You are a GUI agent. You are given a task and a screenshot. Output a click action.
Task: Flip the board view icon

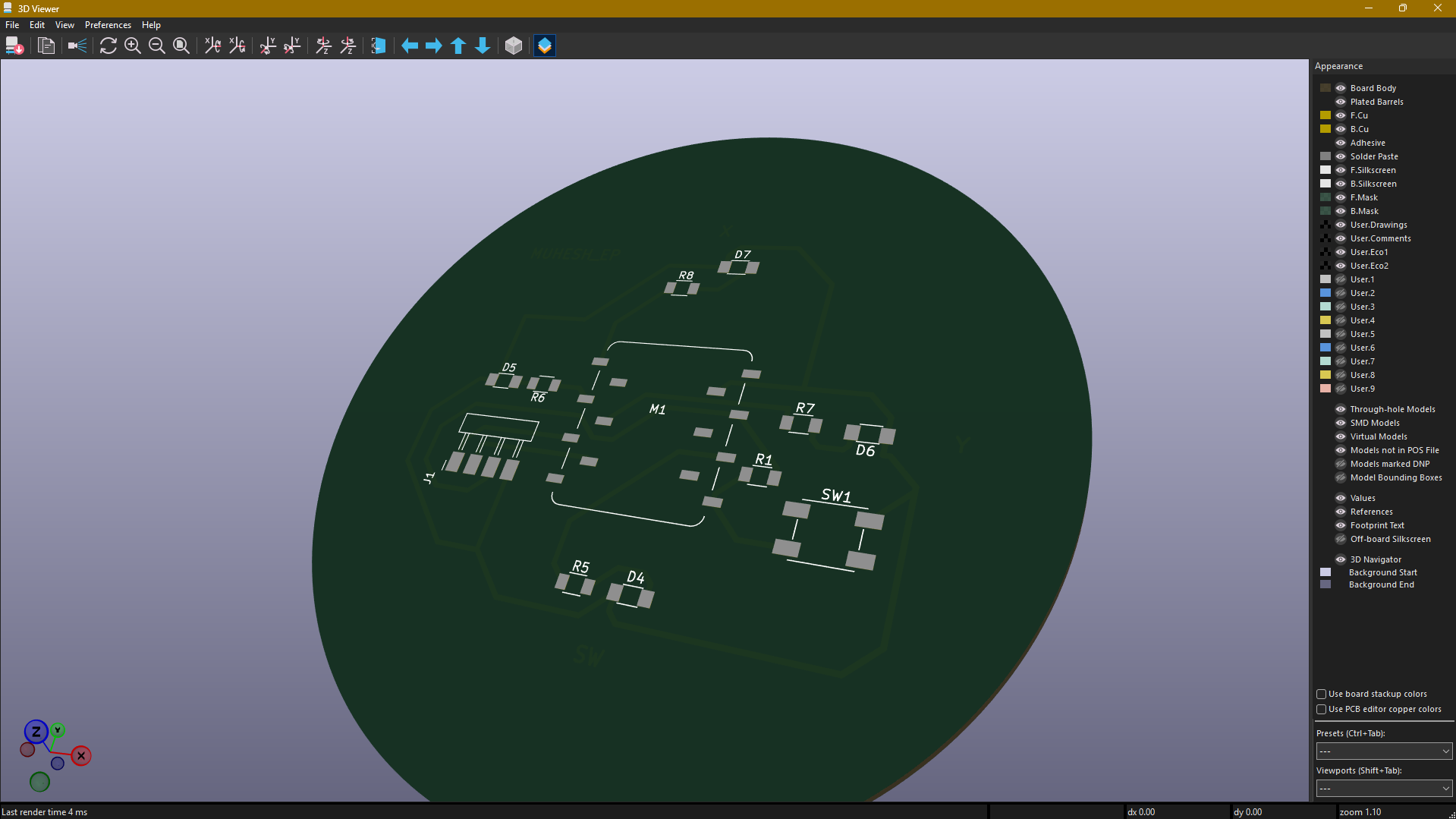[x=379, y=46]
